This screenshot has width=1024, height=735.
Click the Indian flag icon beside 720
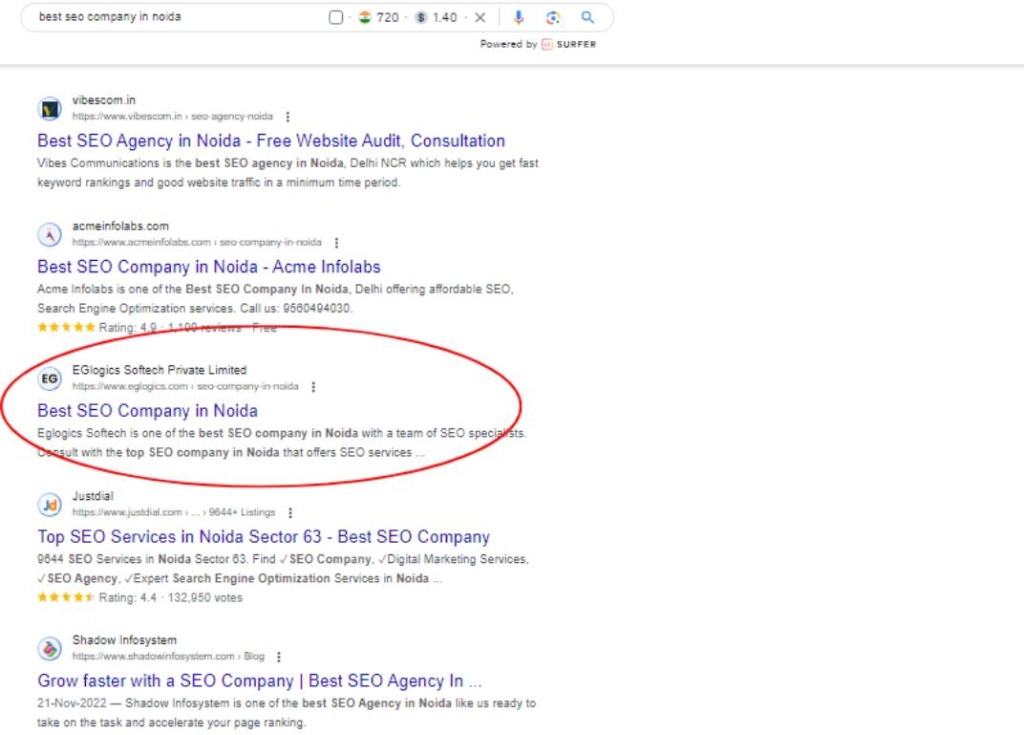365,17
